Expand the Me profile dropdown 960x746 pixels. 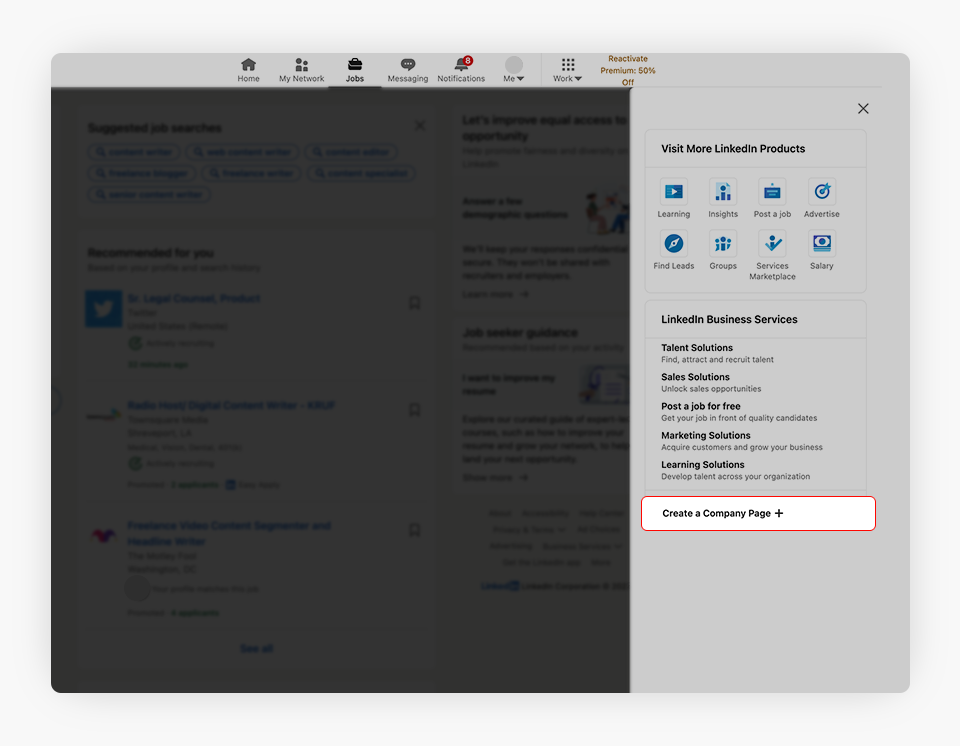click(514, 70)
